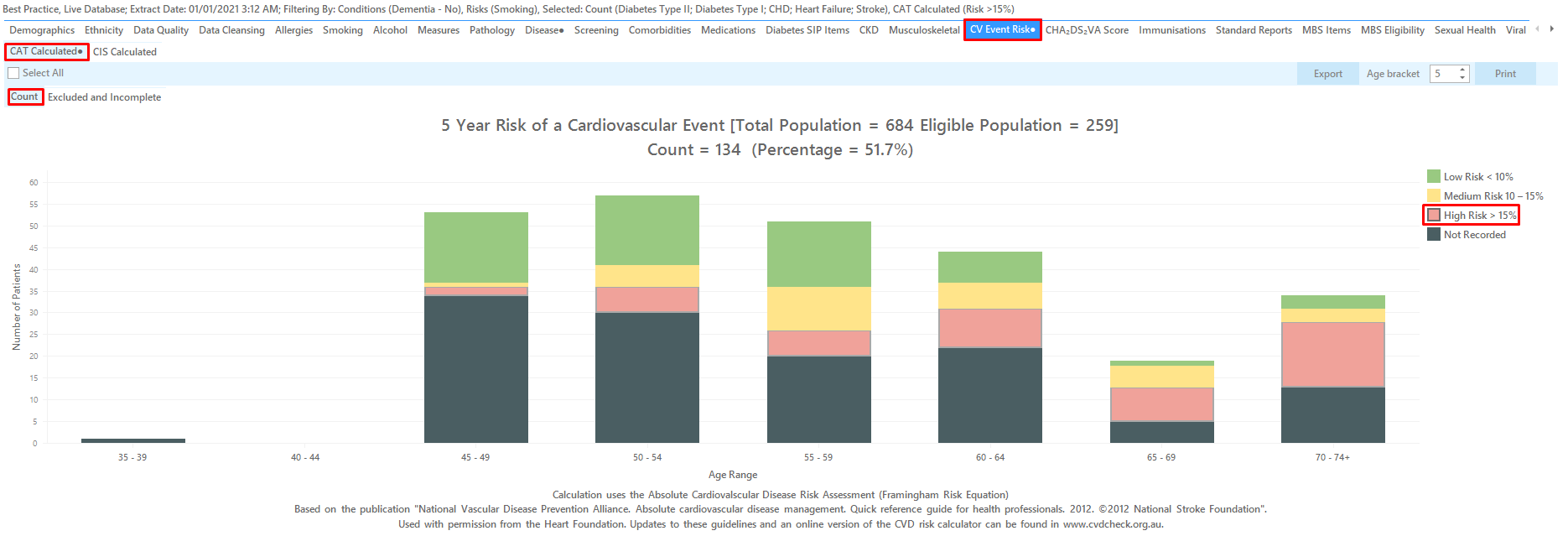Switch to the CKD tab
Image resolution: width=1568 pixels, height=536 pixels.
pos(869,30)
